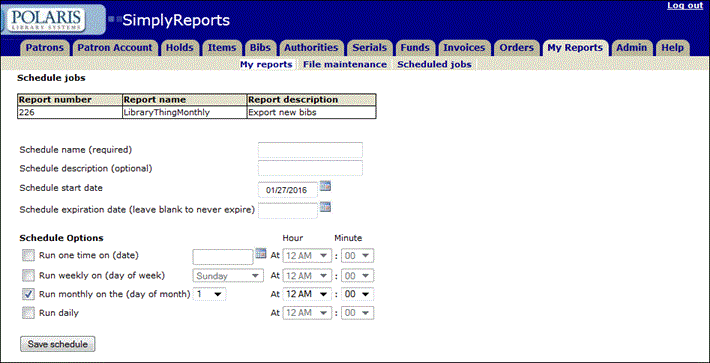Switch to the Patrons tab
This screenshot has height=363, width=710.
44,48
